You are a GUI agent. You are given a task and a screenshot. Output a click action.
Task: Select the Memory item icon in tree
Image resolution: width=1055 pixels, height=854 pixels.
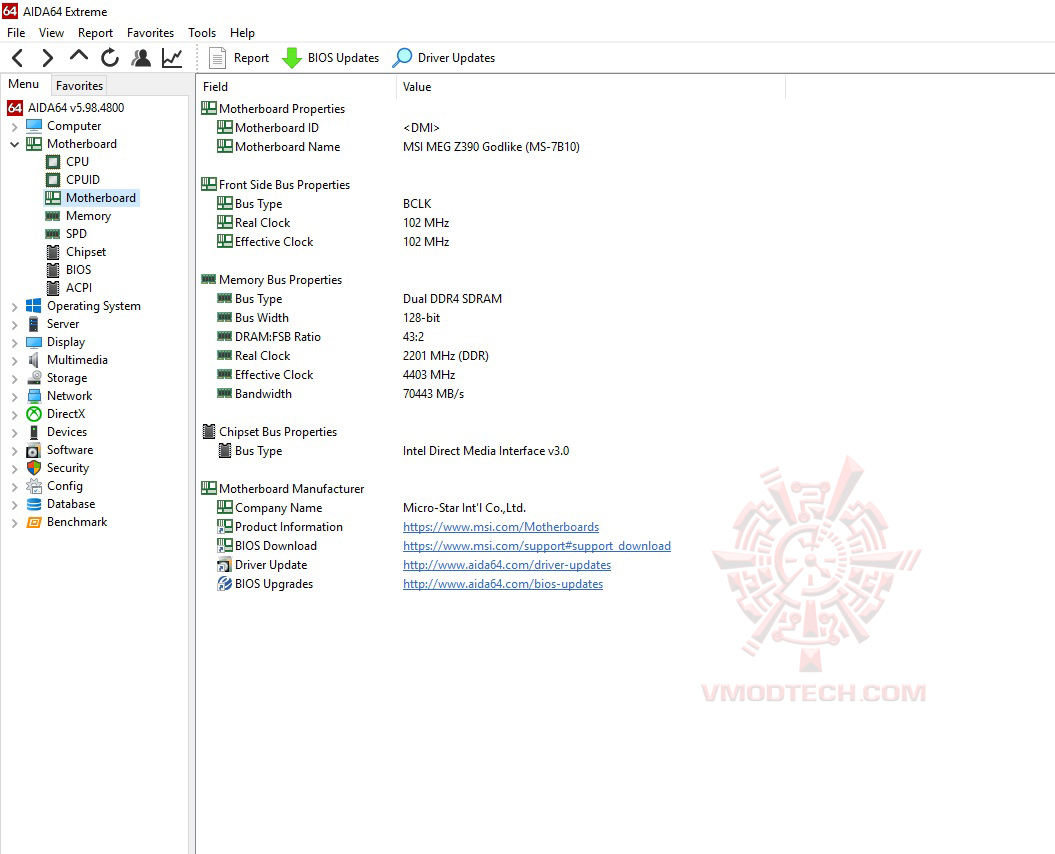53,216
